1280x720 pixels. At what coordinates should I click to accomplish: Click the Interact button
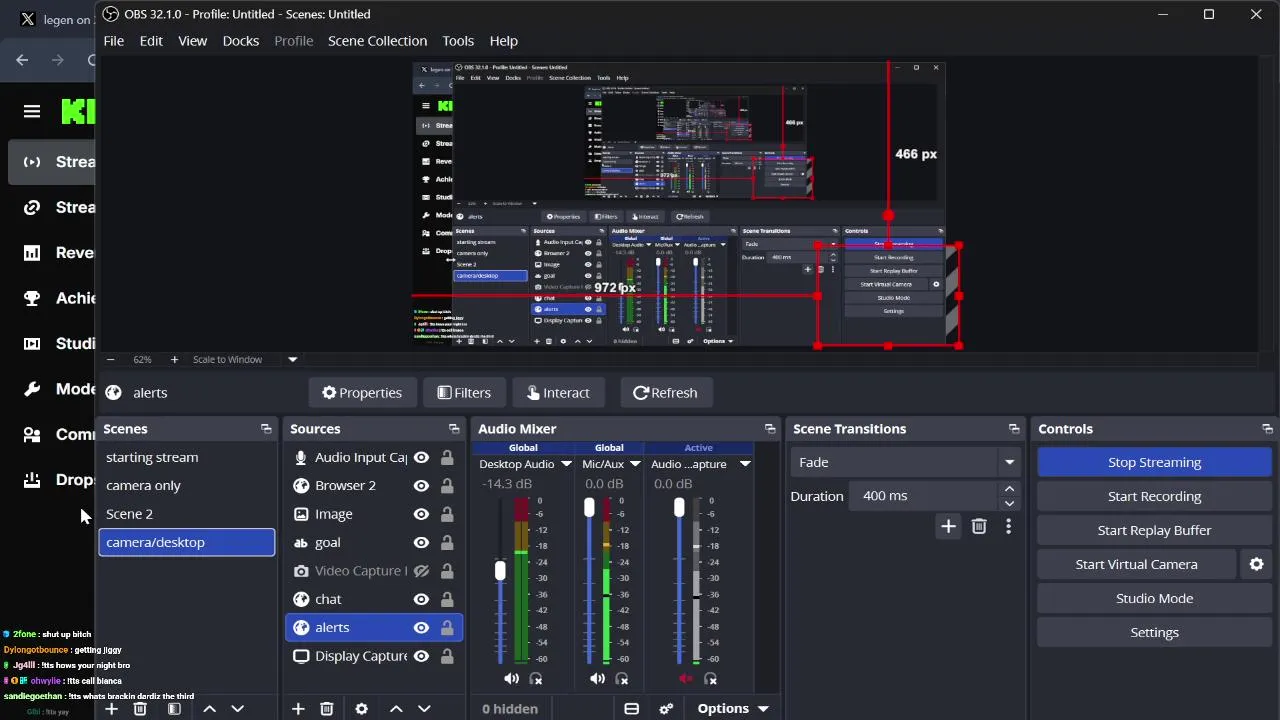tap(558, 393)
